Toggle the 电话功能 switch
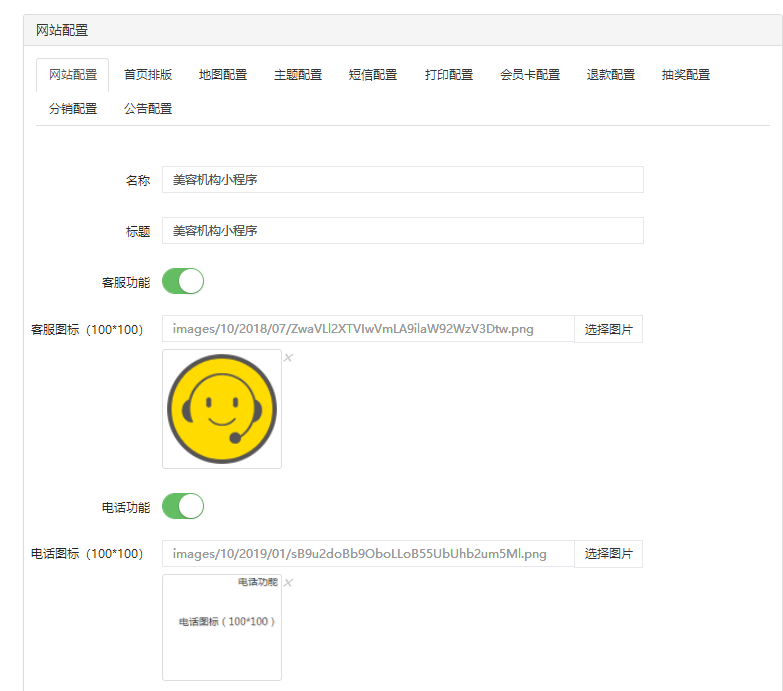The height and width of the screenshot is (691, 783). pyautogui.click(x=183, y=506)
